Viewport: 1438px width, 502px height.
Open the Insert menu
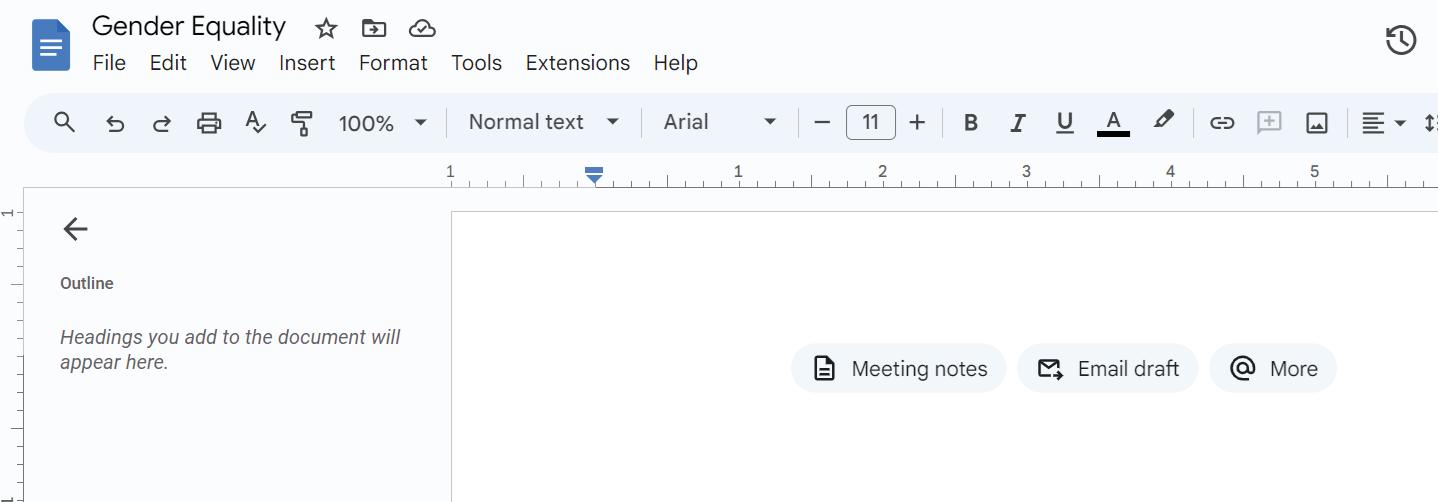click(307, 63)
